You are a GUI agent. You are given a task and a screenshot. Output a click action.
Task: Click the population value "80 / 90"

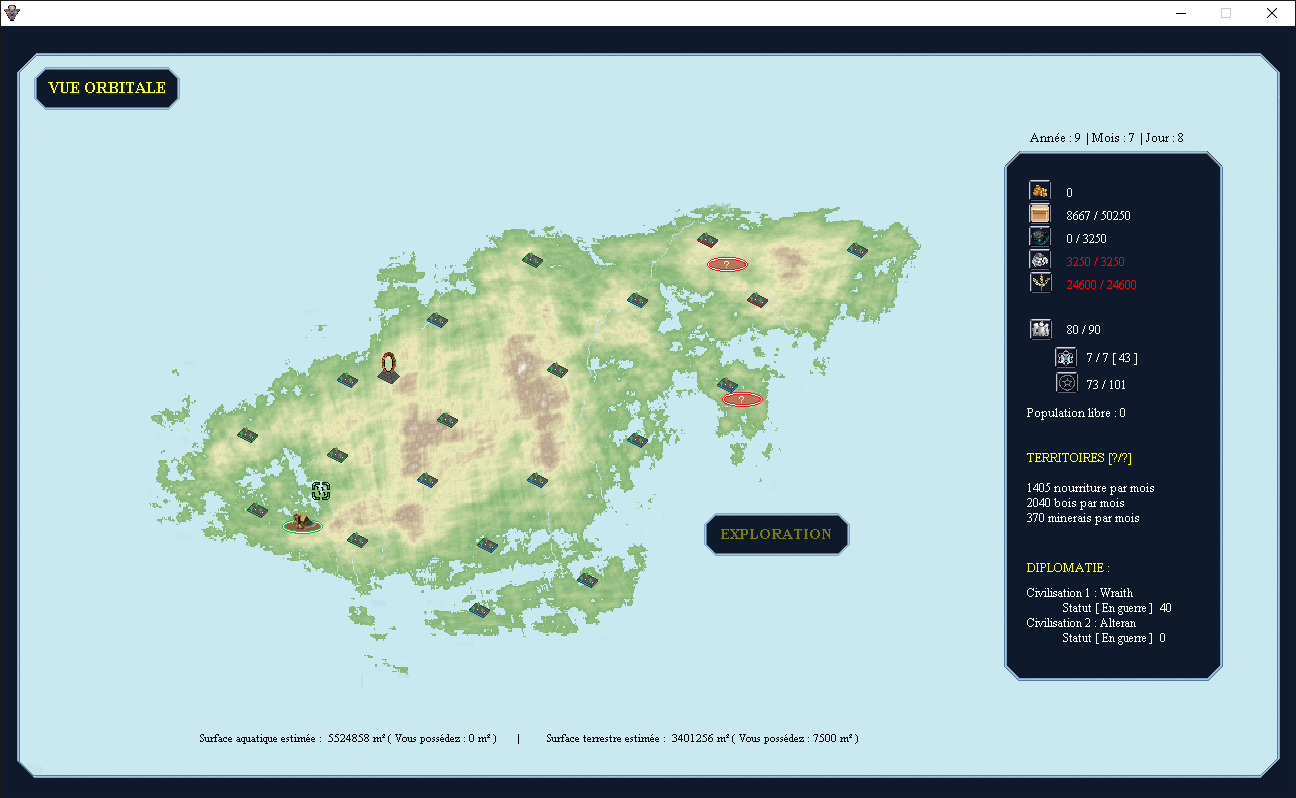1083,330
